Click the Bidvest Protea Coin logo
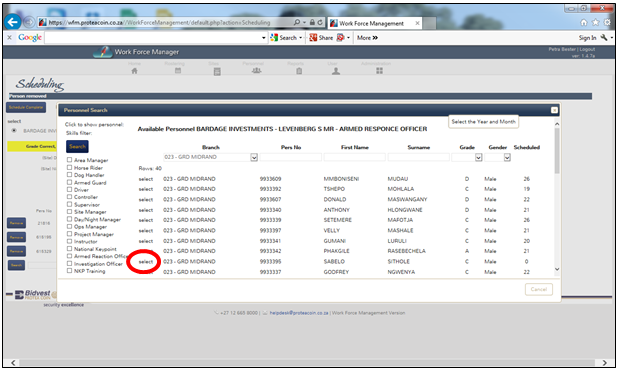The width and height of the screenshot is (618, 371). click(x=34, y=295)
